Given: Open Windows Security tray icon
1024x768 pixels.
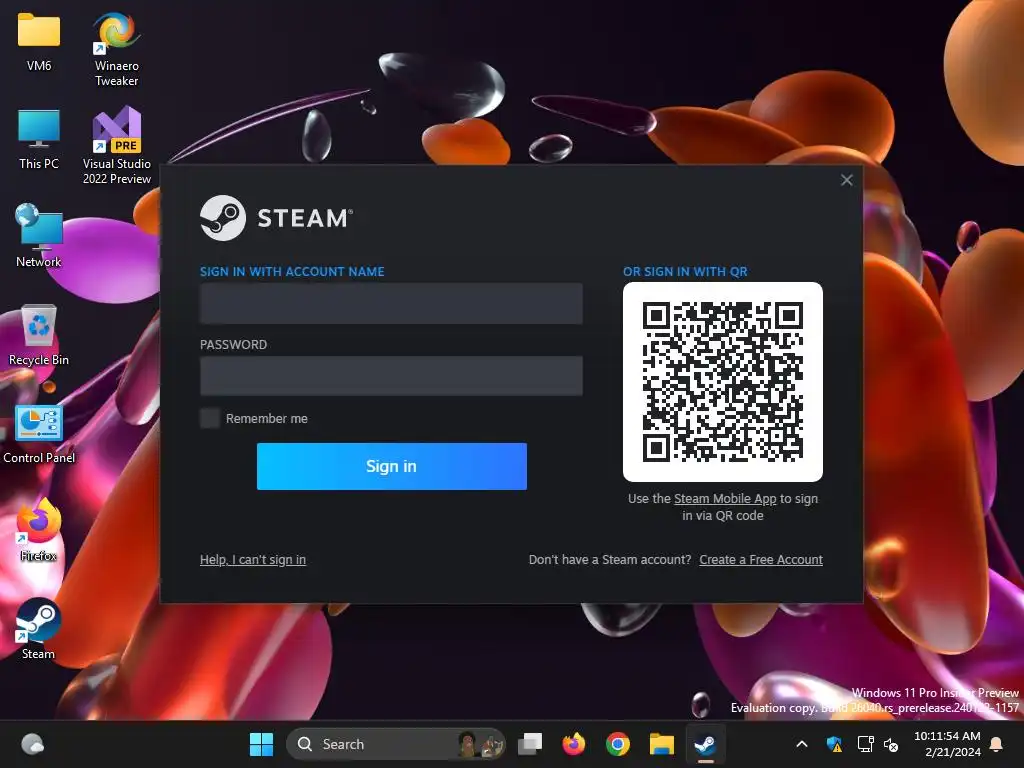Looking at the screenshot, I should tap(835, 744).
